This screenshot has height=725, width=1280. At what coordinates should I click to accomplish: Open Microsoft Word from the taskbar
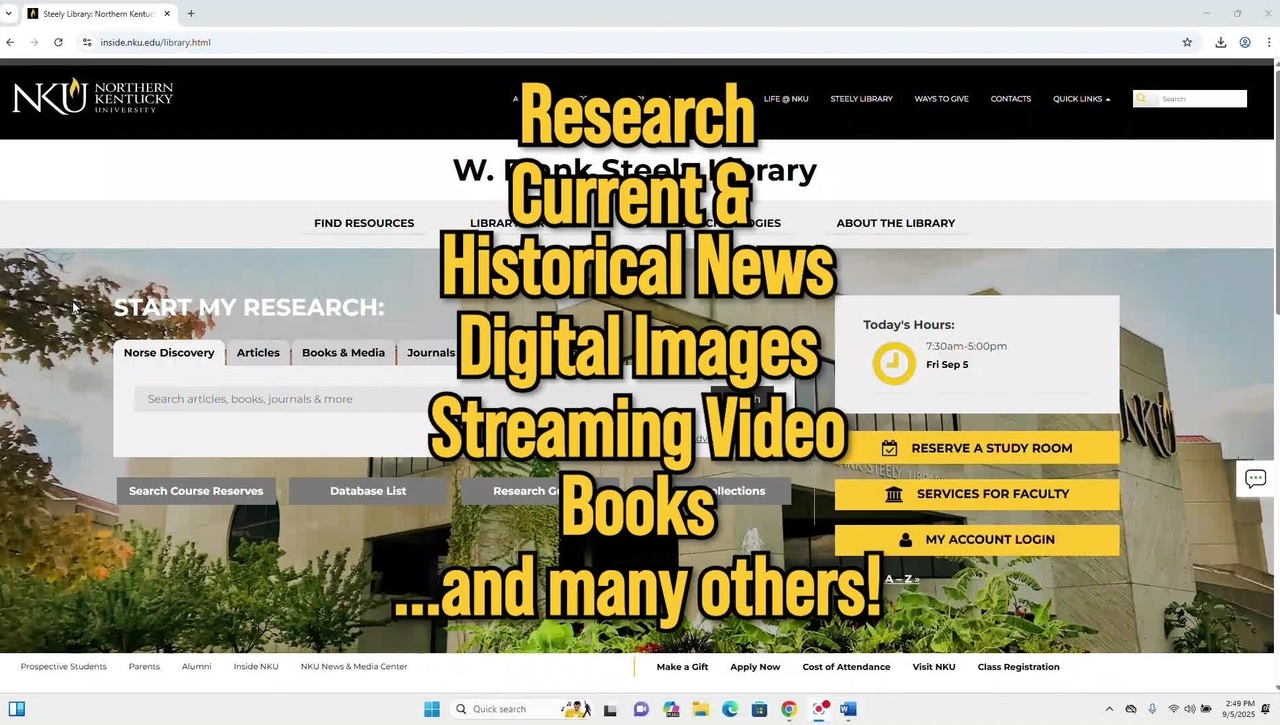point(848,709)
